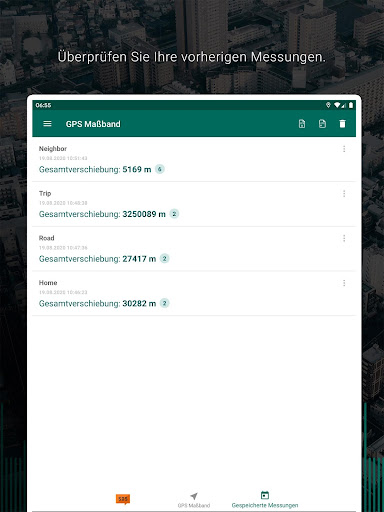Open the SOS tab
Image resolution: width=384 pixels, height=512 pixels.
(x=123, y=499)
